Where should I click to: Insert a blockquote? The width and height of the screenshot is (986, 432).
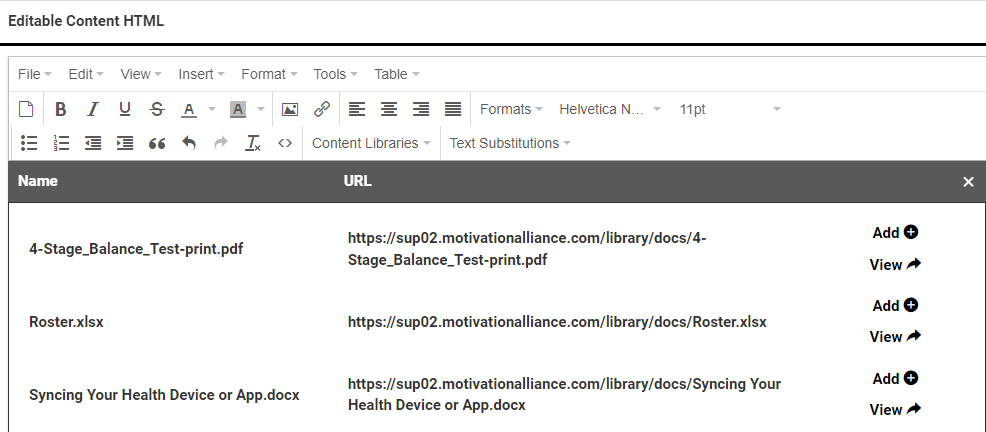point(157,143)
